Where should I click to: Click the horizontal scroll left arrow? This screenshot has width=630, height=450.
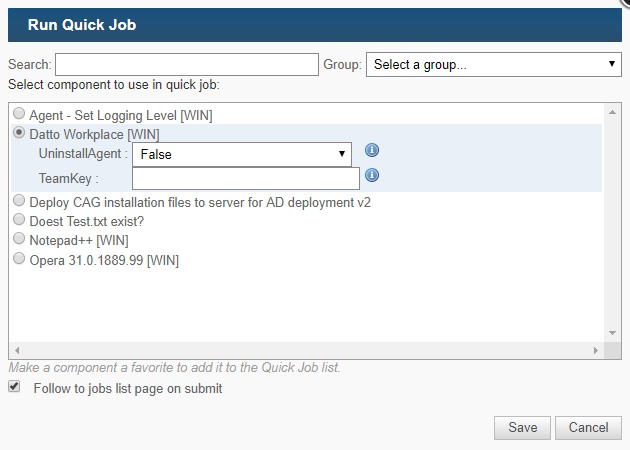(x=17, y=350)
